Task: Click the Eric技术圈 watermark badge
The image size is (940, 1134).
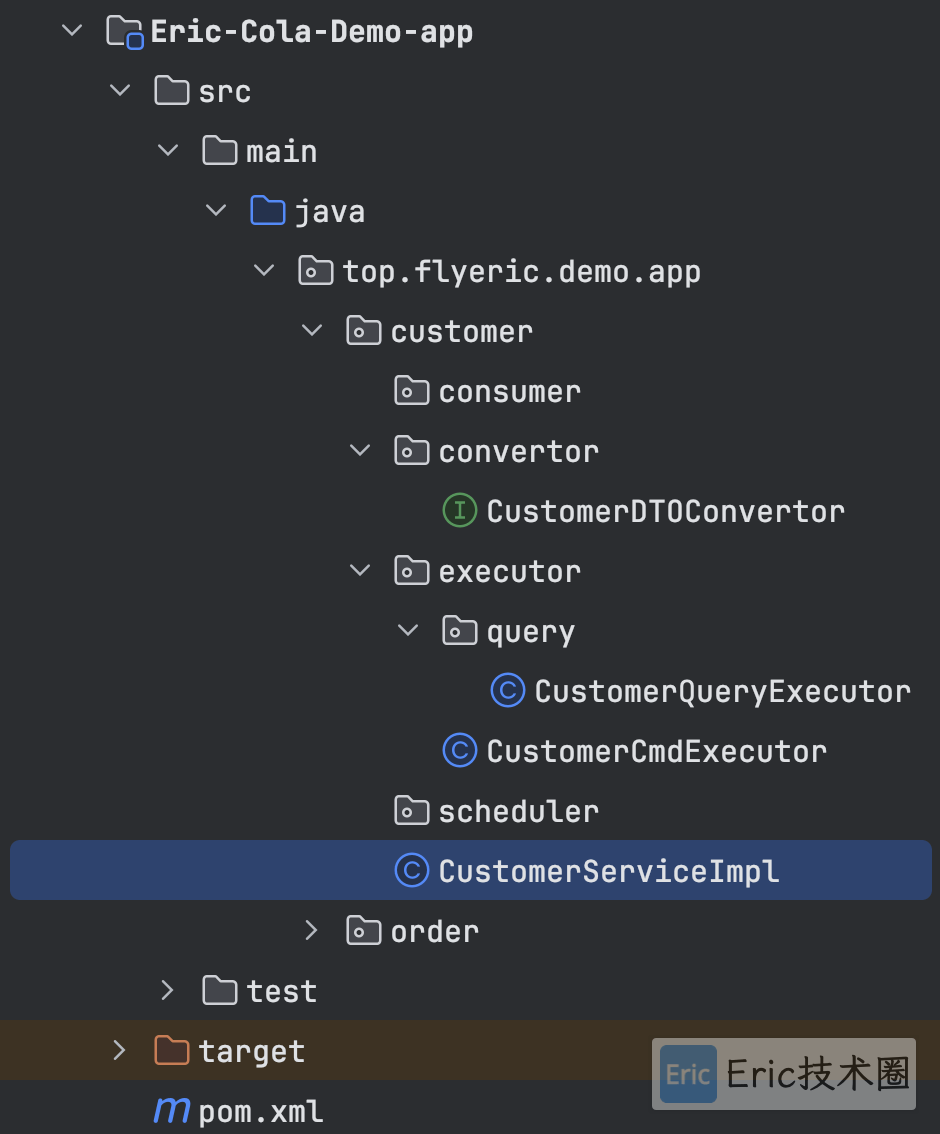Action: pyautogui.click(x=784, y=1073)
